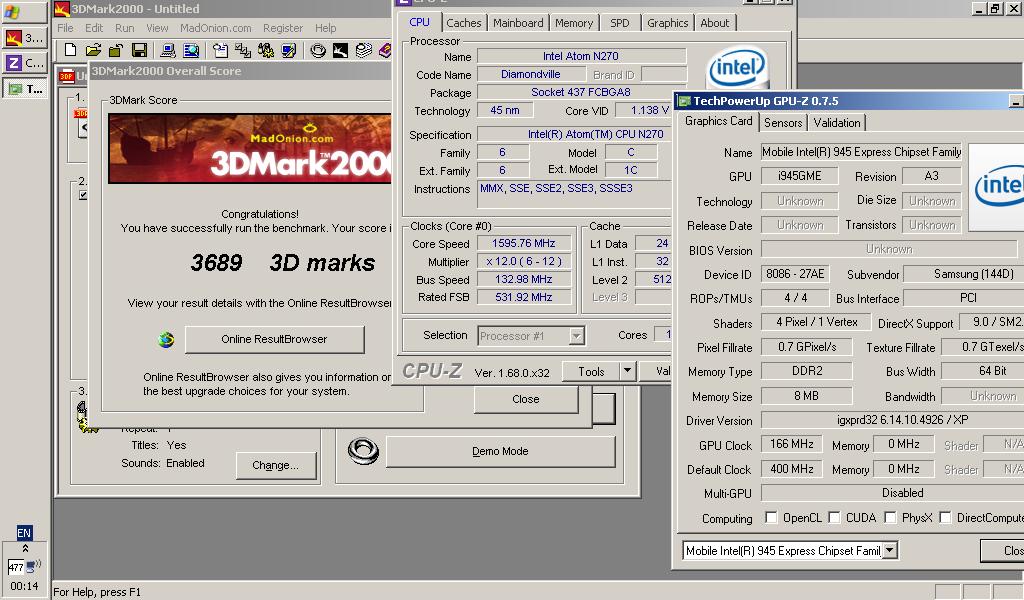The image size is (1024, 600).
Task: Switch to the SPD tab in CPU-Z
Action: click(x=620, y=23)
